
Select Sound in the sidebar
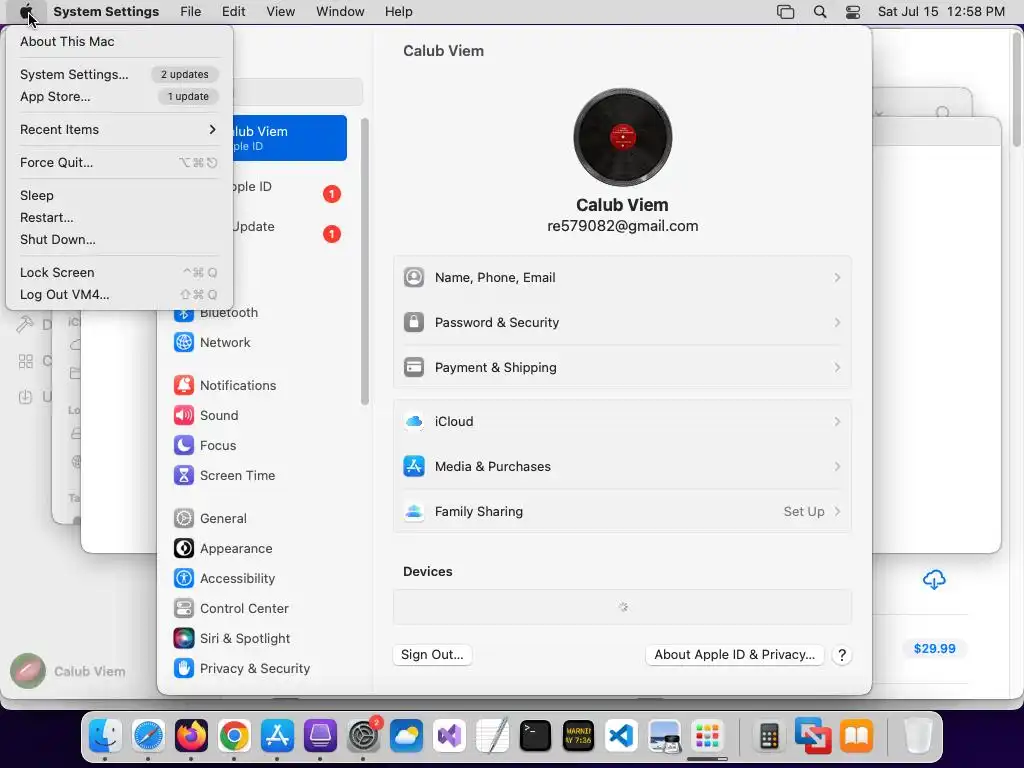[259, 416]
